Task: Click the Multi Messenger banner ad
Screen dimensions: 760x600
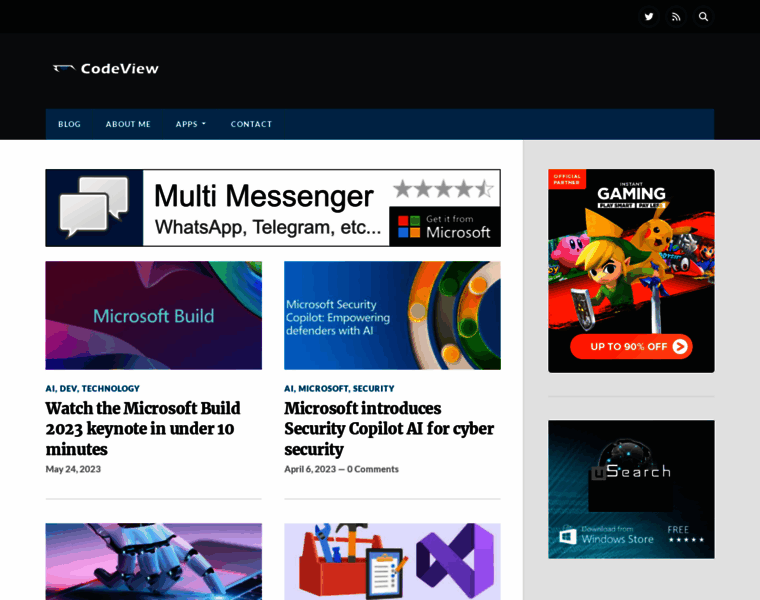Action: click(273, 208)
